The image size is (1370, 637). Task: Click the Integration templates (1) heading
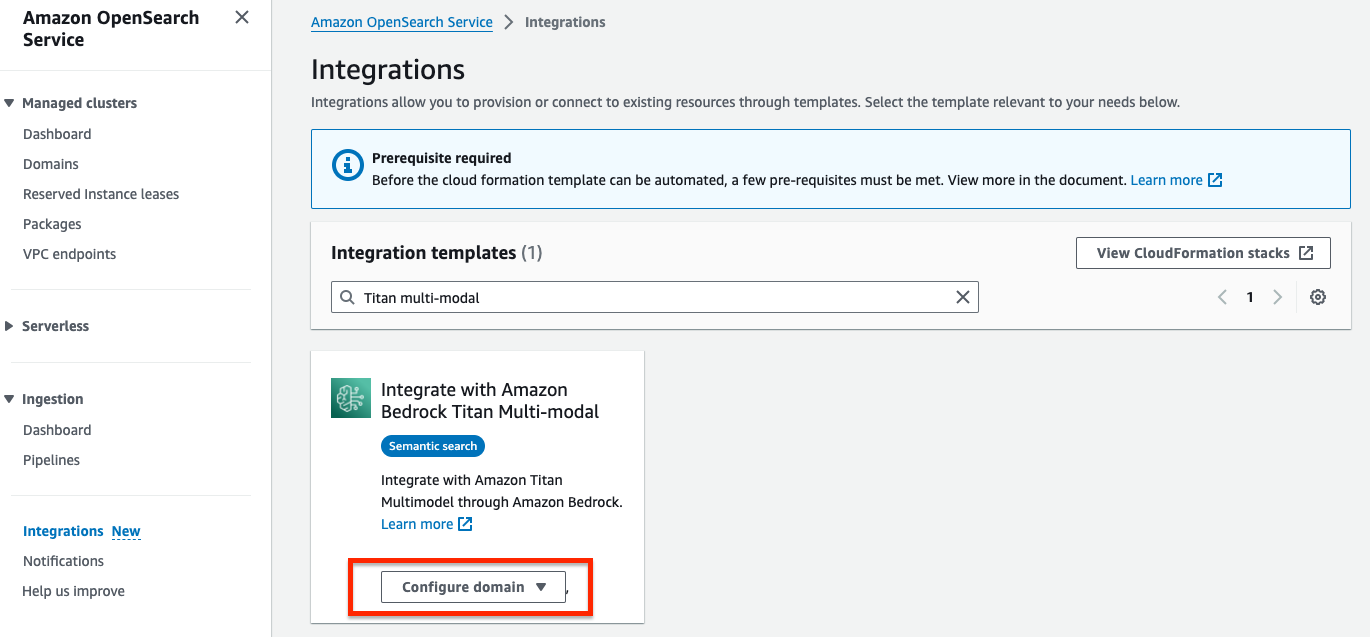tap(437, 253)
